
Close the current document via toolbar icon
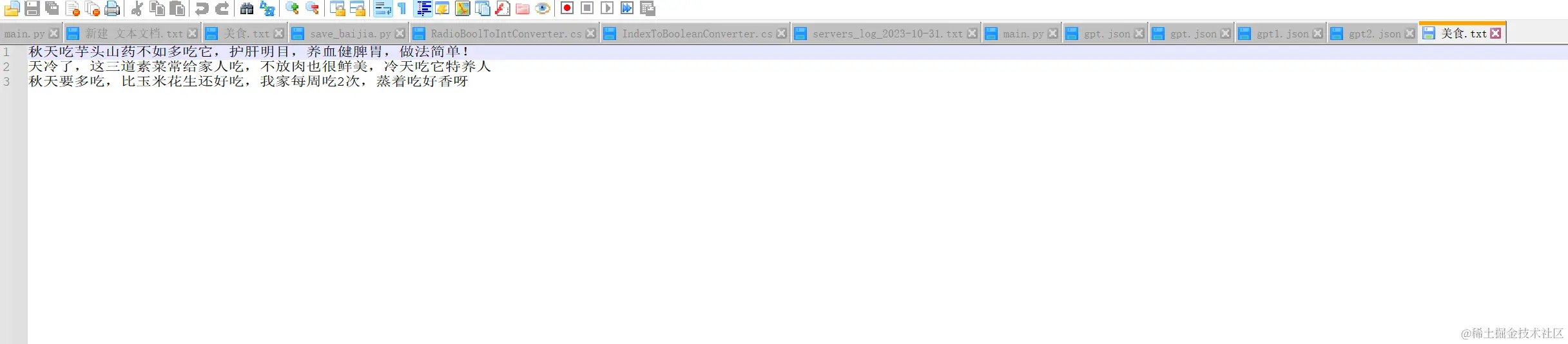pos(72,8)
